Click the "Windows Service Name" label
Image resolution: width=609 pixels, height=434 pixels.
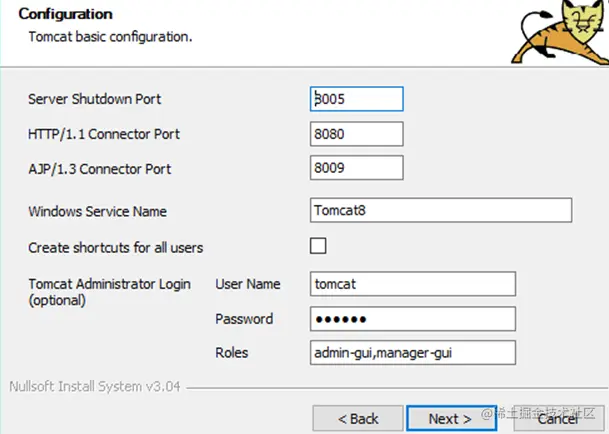pyautogui.click(x=98, y=211)
